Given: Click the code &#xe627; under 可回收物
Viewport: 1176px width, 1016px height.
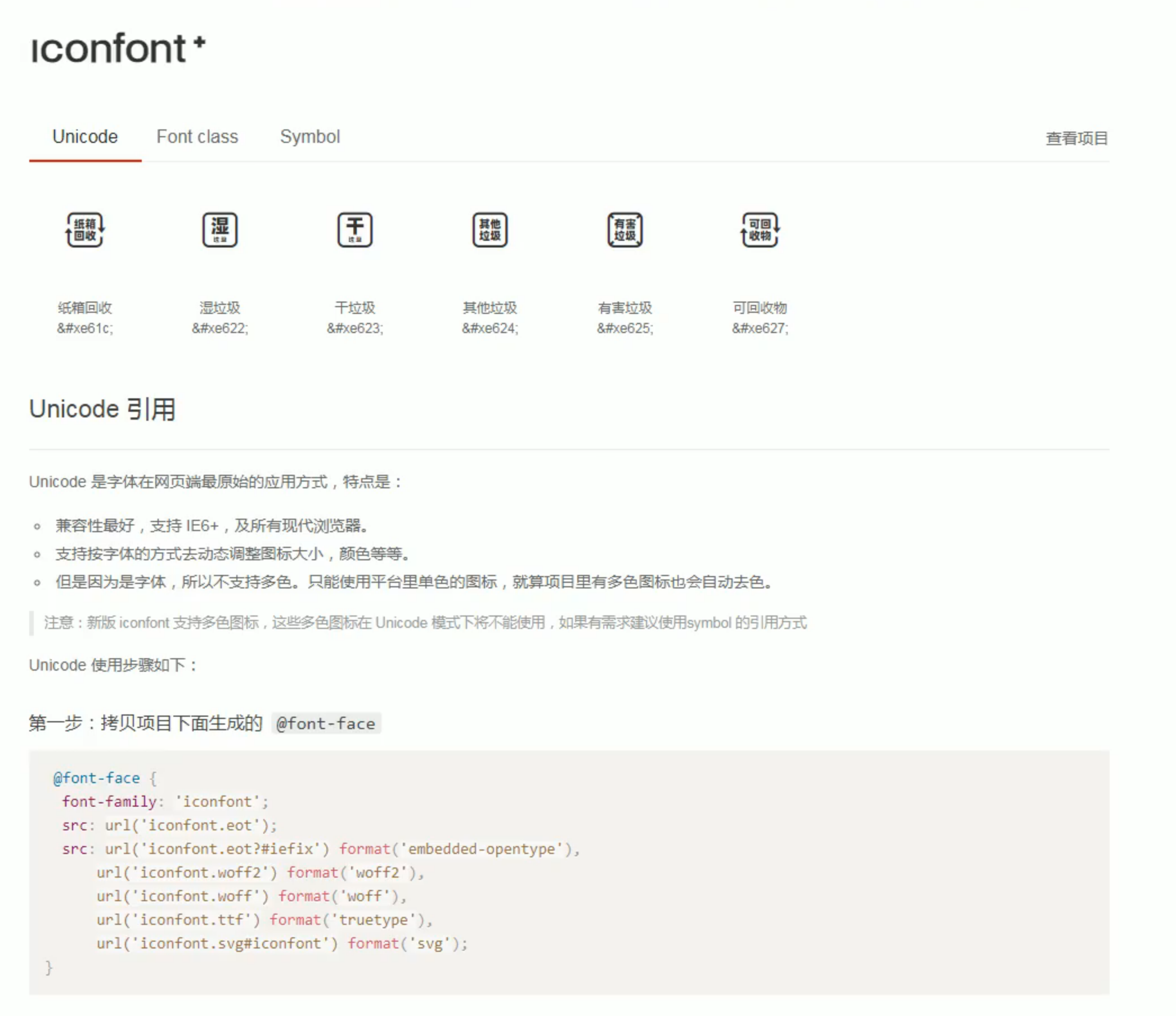Looking at the screenshot, I should click(760, 328).
